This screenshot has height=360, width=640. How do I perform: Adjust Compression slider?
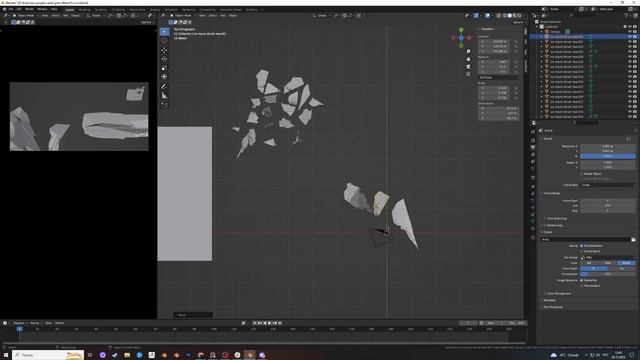pyautogui.click(x=608, y=274)
